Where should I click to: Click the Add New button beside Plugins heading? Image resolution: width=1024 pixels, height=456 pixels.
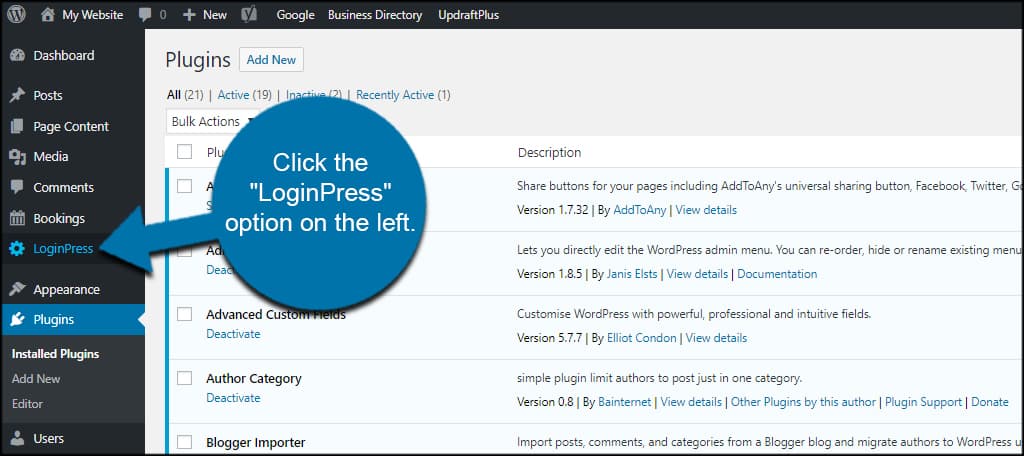pos(271,59)
